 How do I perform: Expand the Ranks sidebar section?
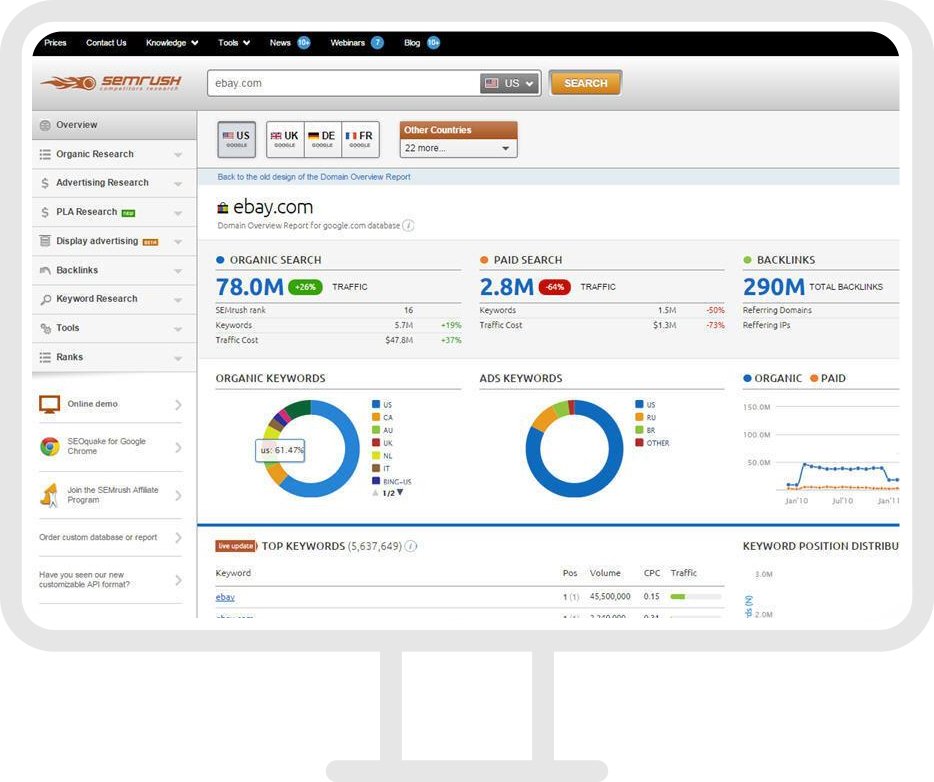pos(178,359)
